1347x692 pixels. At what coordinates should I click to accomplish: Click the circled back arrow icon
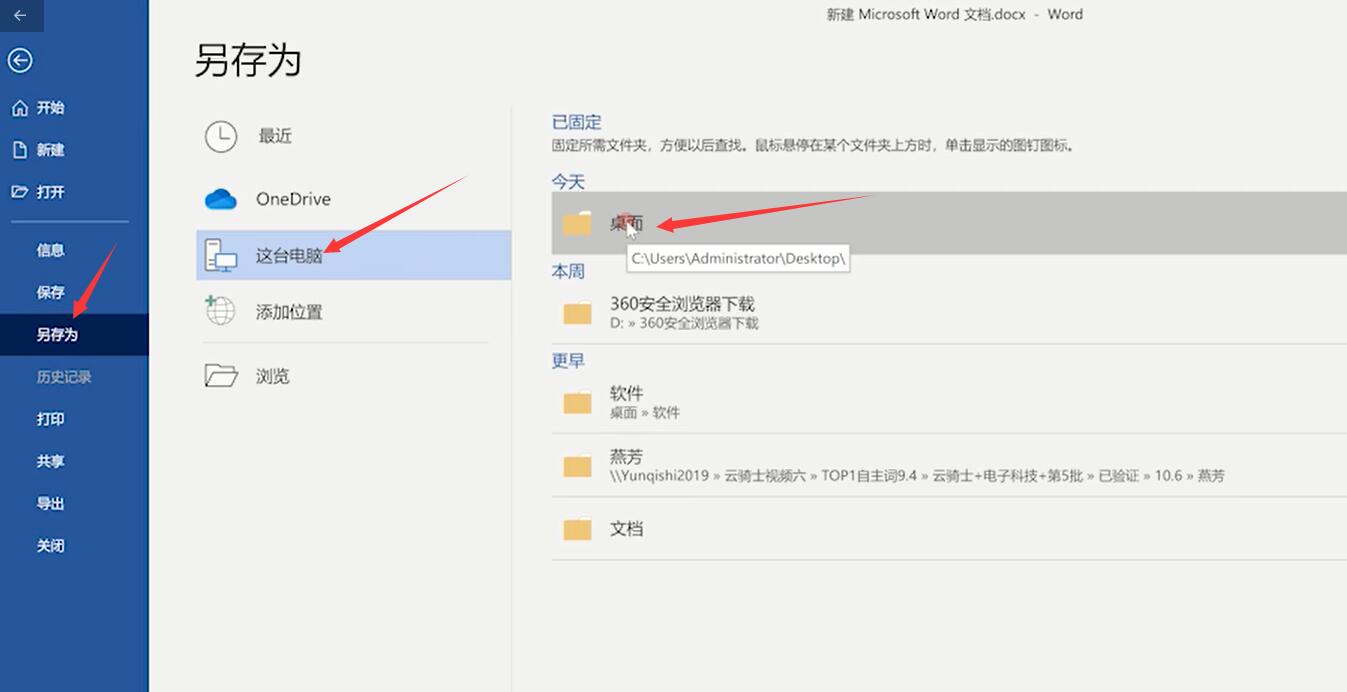tap(20, 60)
